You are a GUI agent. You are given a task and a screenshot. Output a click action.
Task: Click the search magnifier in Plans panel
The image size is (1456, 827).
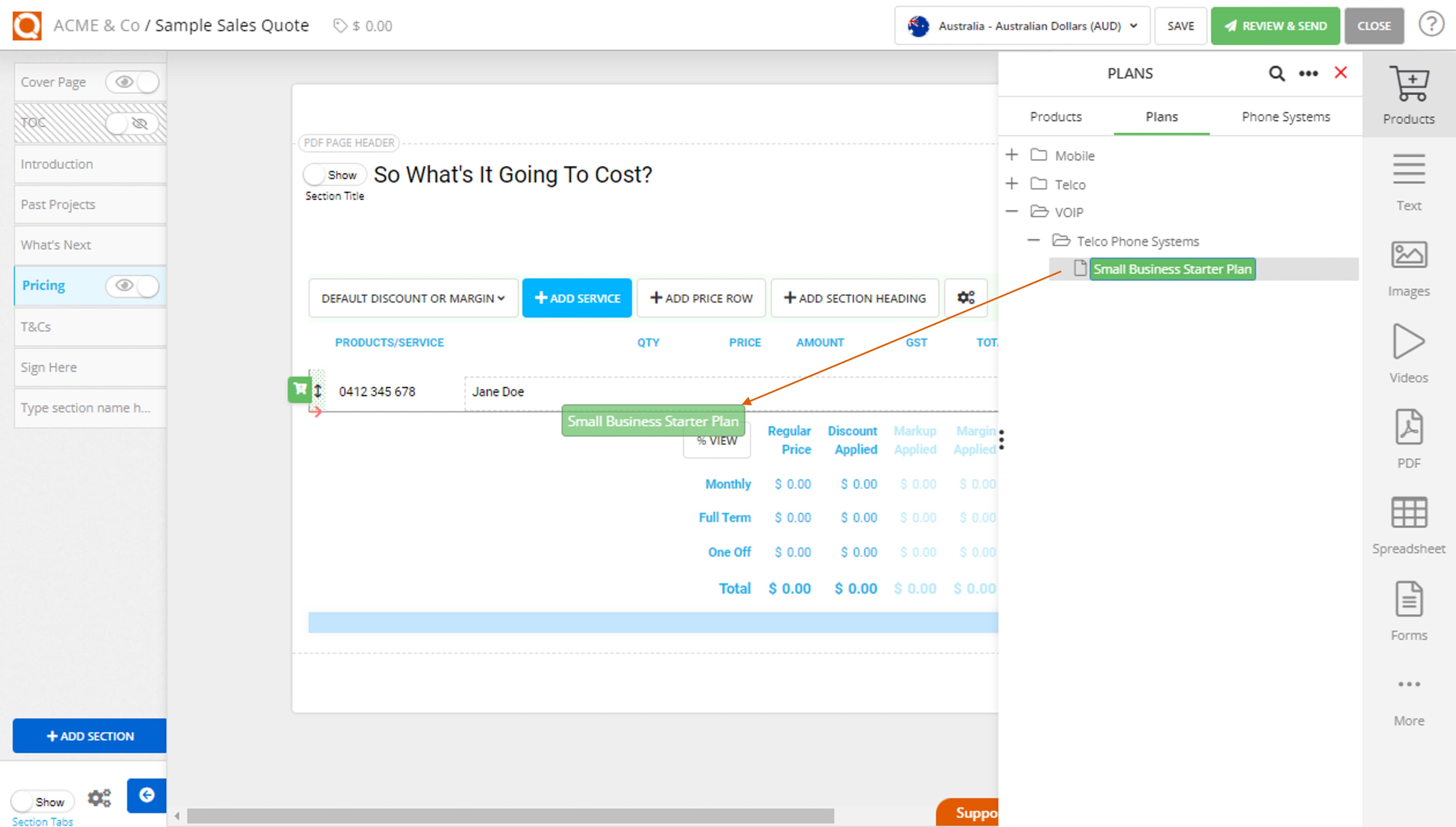(x=1277, y=73)
